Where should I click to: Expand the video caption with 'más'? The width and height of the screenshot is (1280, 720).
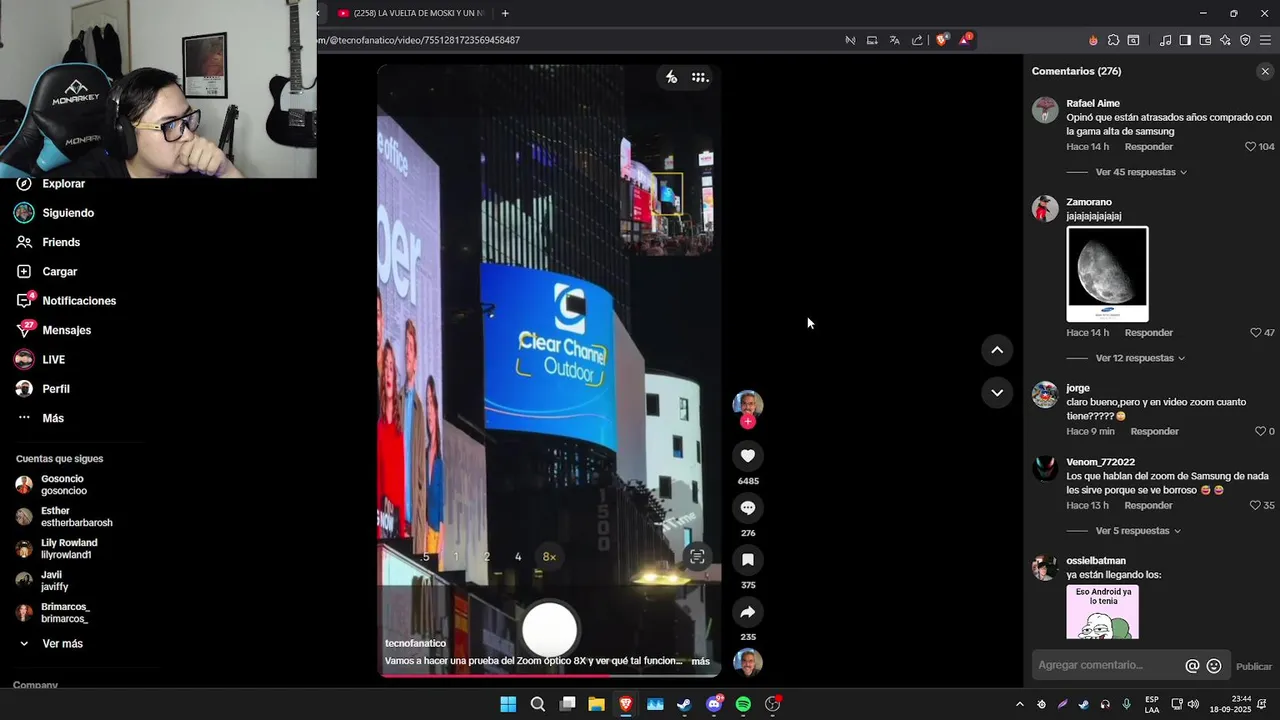[x=700, y=661]
